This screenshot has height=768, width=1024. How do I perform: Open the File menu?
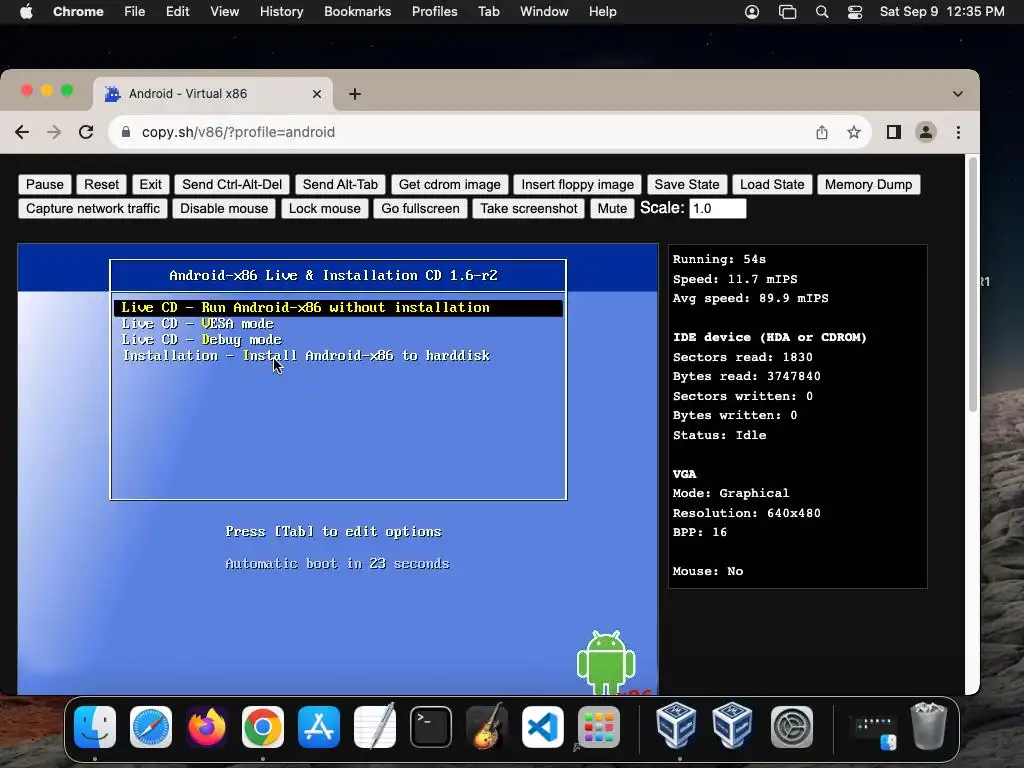(x=135, y=12)
